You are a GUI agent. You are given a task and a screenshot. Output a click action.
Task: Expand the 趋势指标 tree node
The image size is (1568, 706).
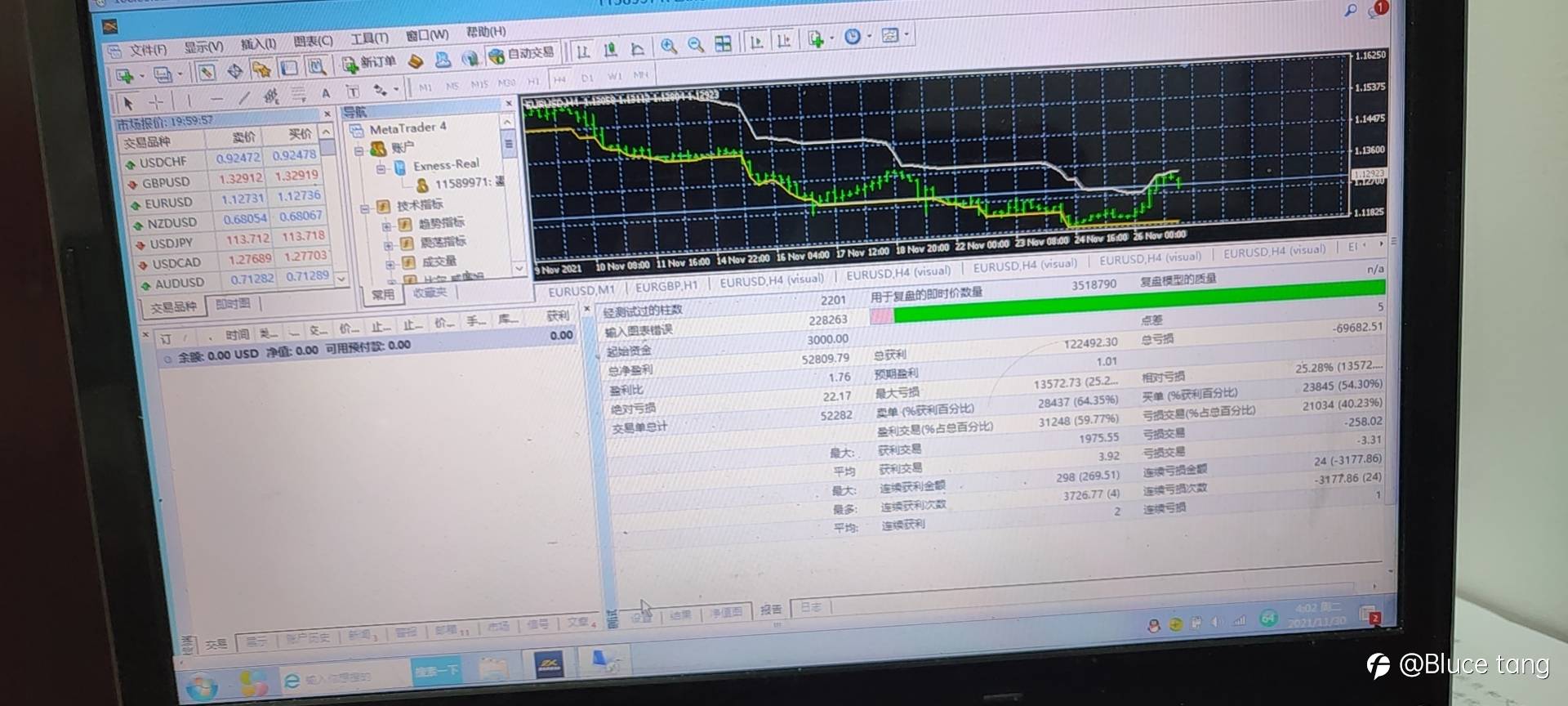pos(387,226)
